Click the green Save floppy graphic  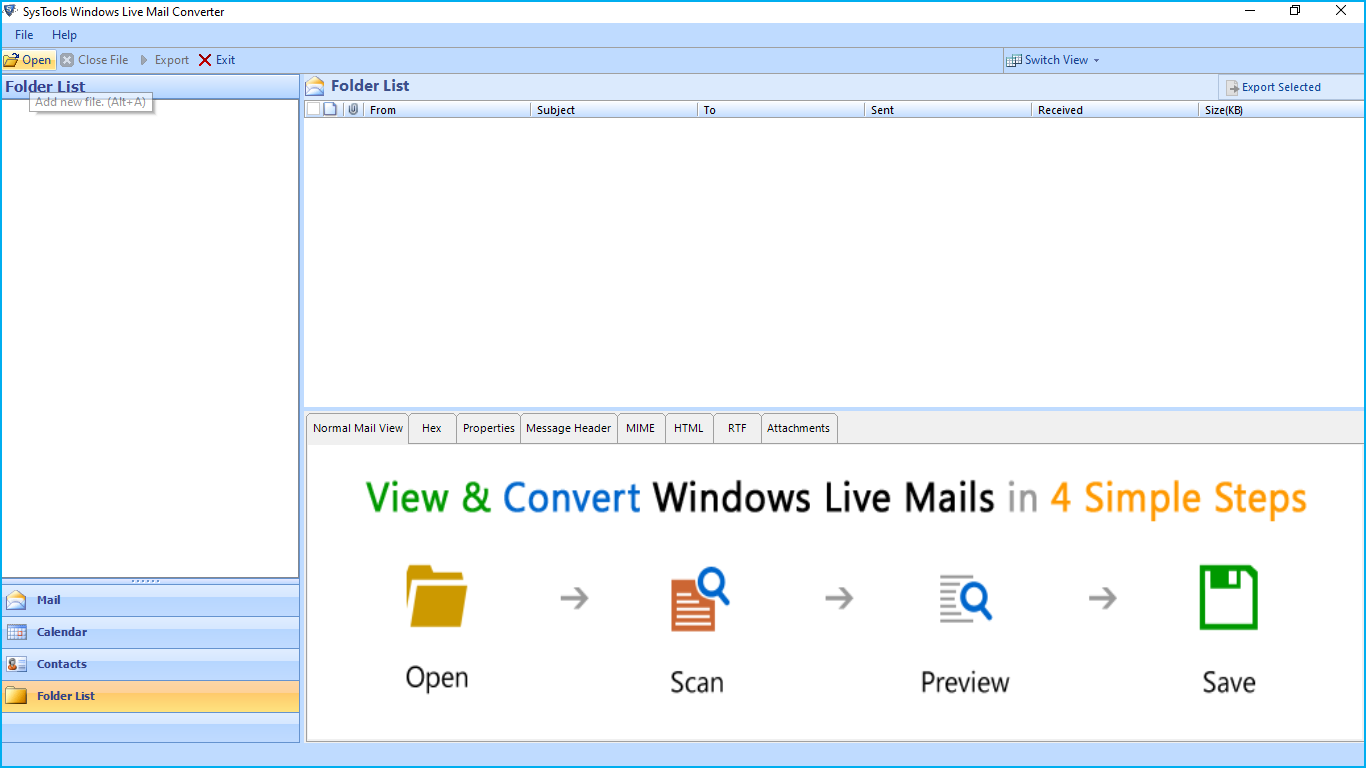tap(1229, 597)
